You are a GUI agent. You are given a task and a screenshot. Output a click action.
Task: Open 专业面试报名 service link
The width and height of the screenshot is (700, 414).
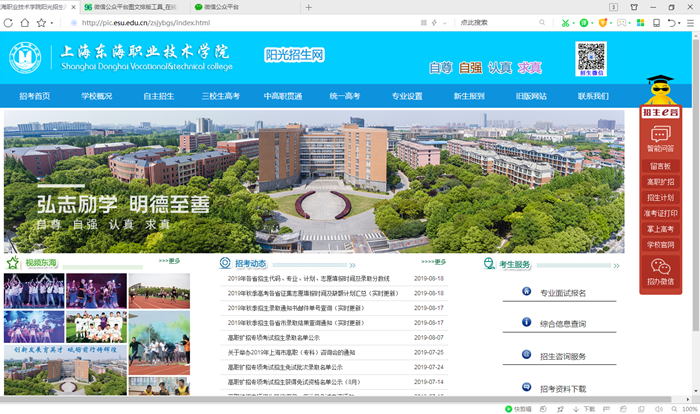[563, 293]
